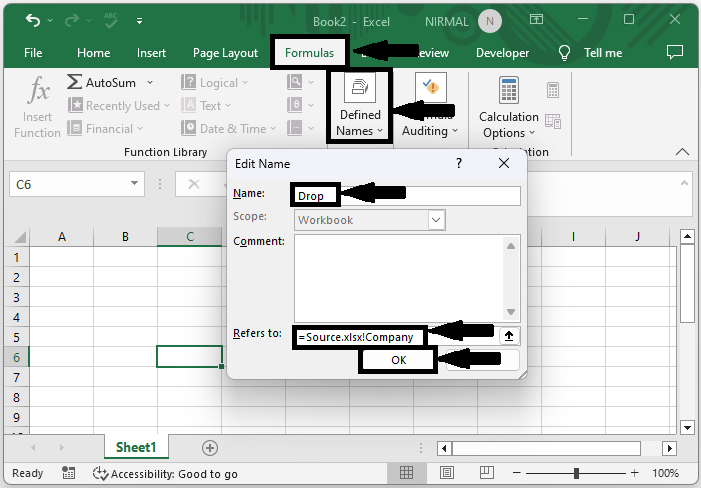Open the Defined Names group button
Screen dimensions: 701x488
click(360, 106)
